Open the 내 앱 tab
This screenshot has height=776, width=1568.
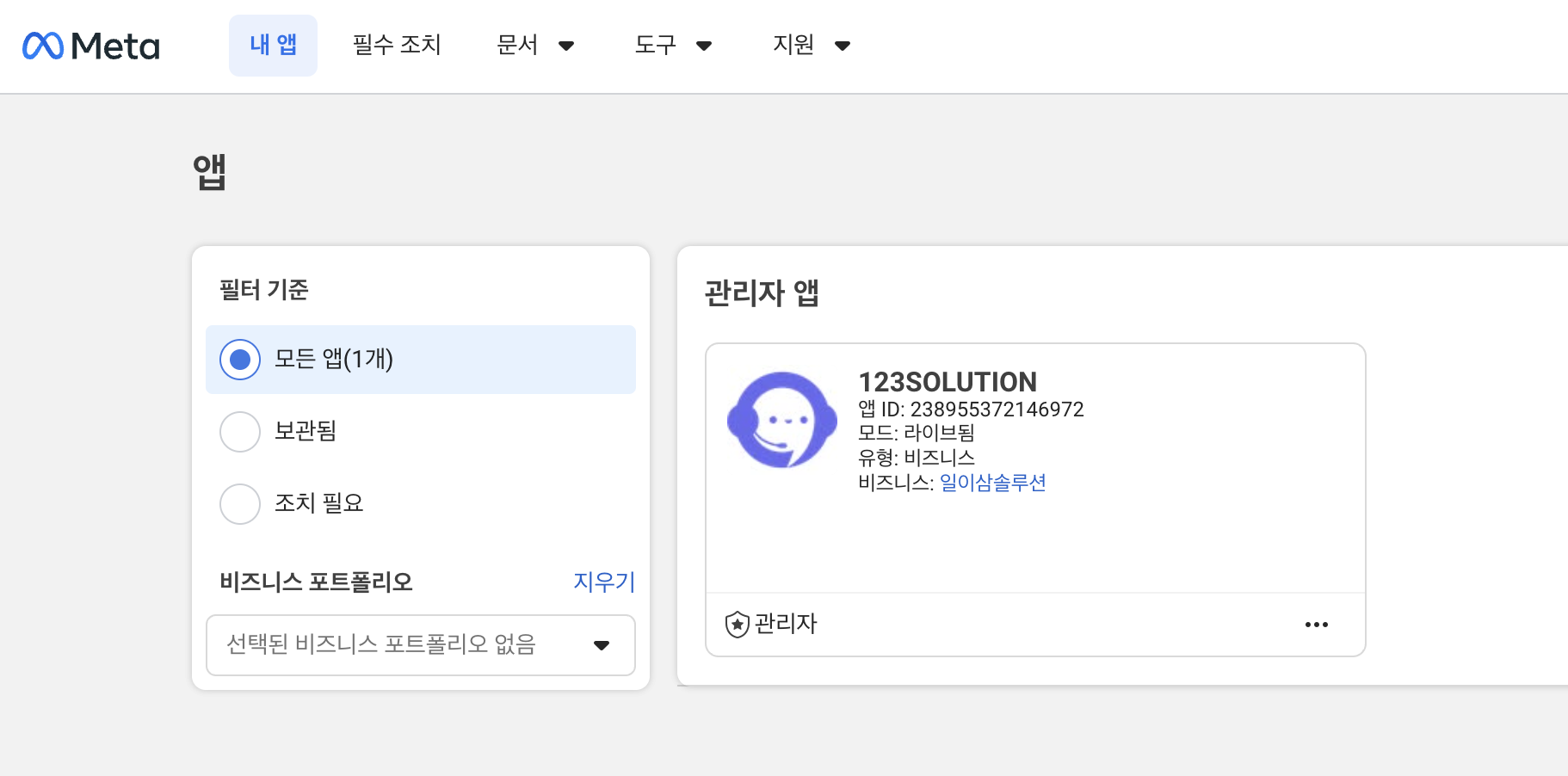tap(273, 46)
